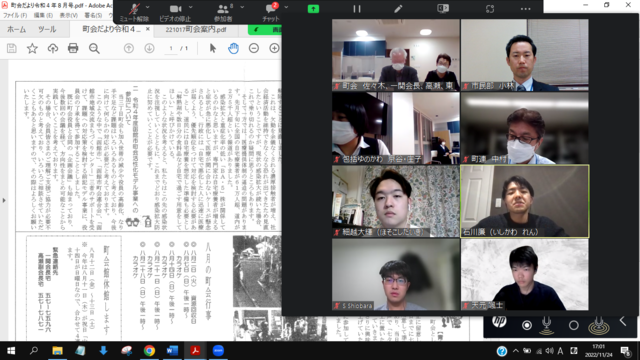This screenshot has width=640, height=360.
Task: Open the Zoom chat panel
Action: tap(271, 12)
